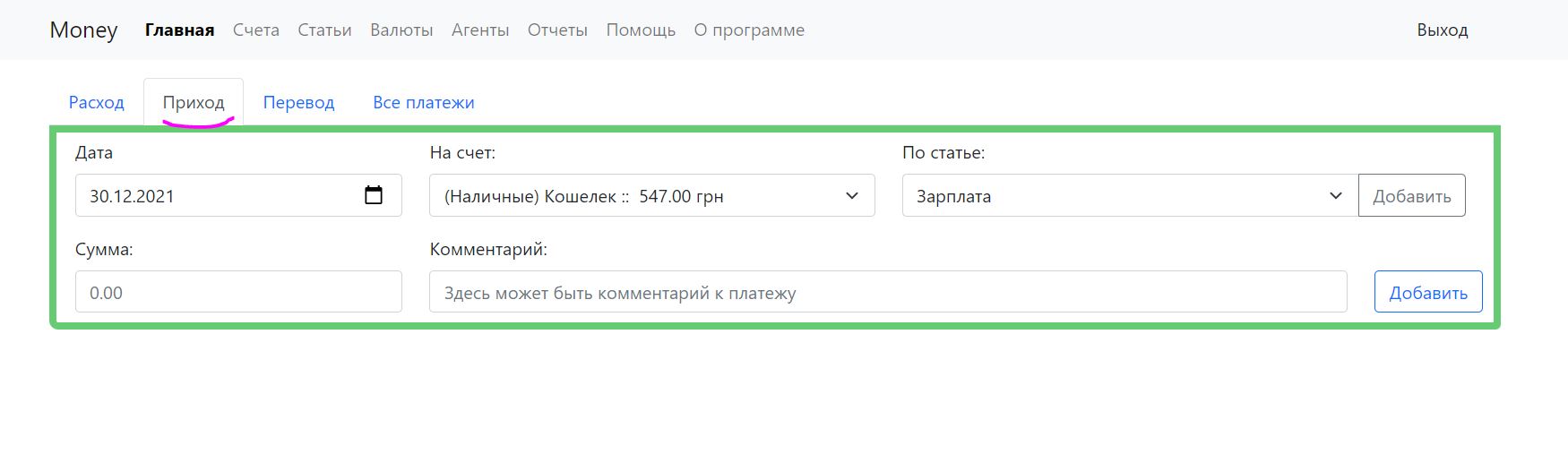Go to Счета page
Screen dimensions: 1568x471
[x=256, y=30]
